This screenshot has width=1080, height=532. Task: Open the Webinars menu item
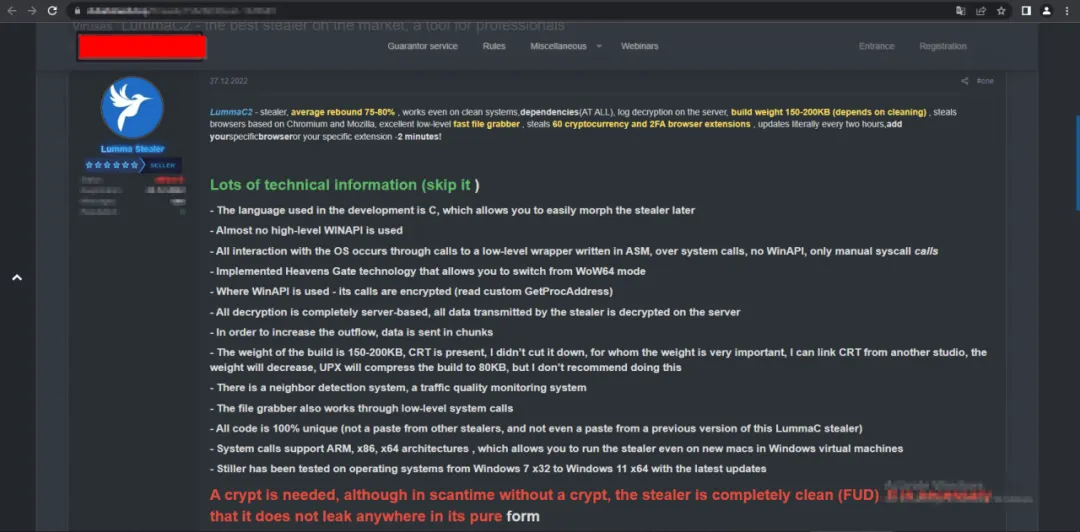click(x=639, y=46)
